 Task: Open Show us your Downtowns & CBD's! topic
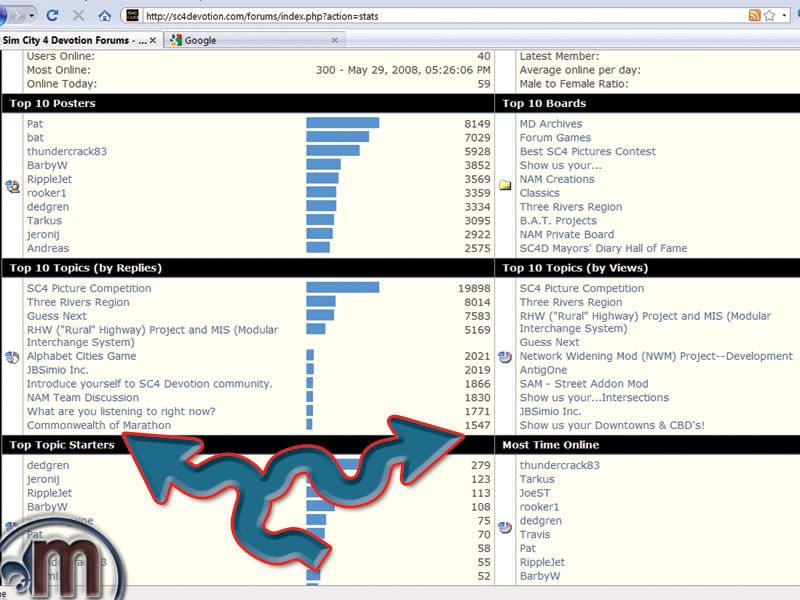tap(612, 425)
